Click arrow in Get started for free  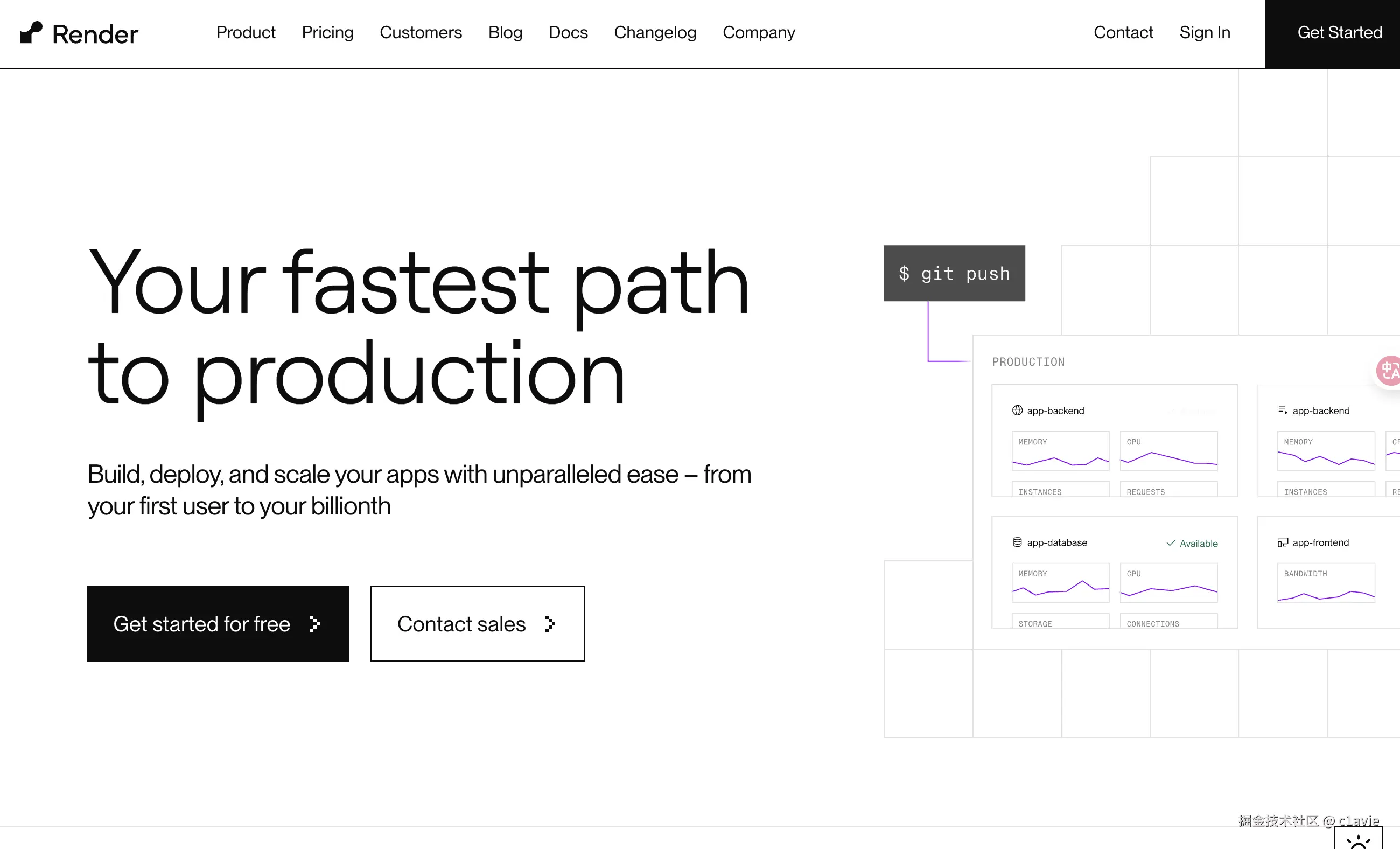pyautogui.click(x=315, y=624)
